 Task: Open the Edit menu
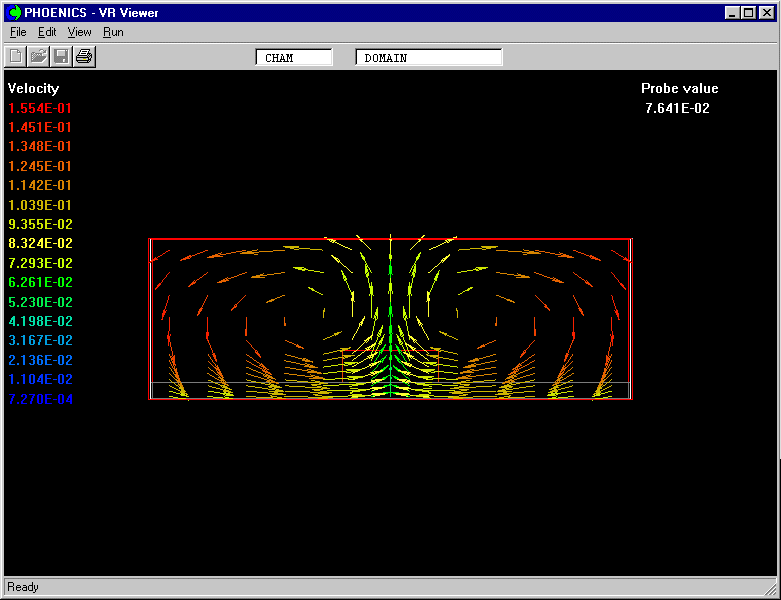[x=47, y=32]
